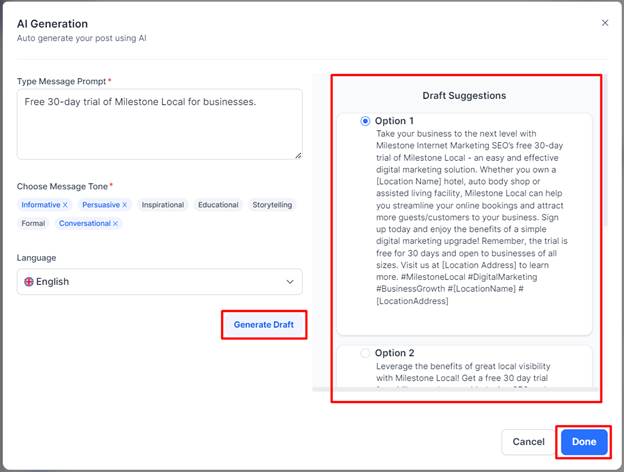
Task: Click the AI Generation title
Action: 52,24
